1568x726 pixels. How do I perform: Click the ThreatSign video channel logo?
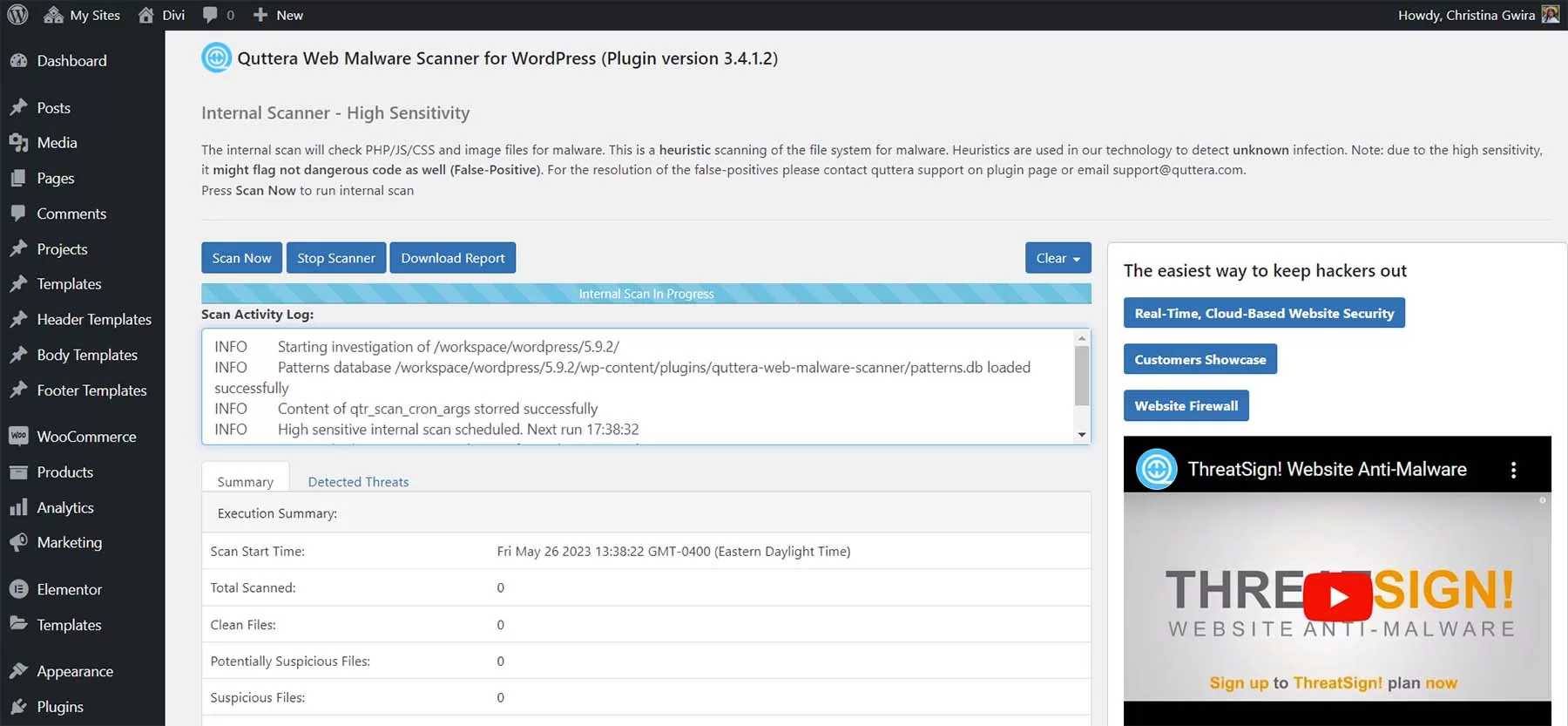pyautogui.click(x=1157, y=470)
